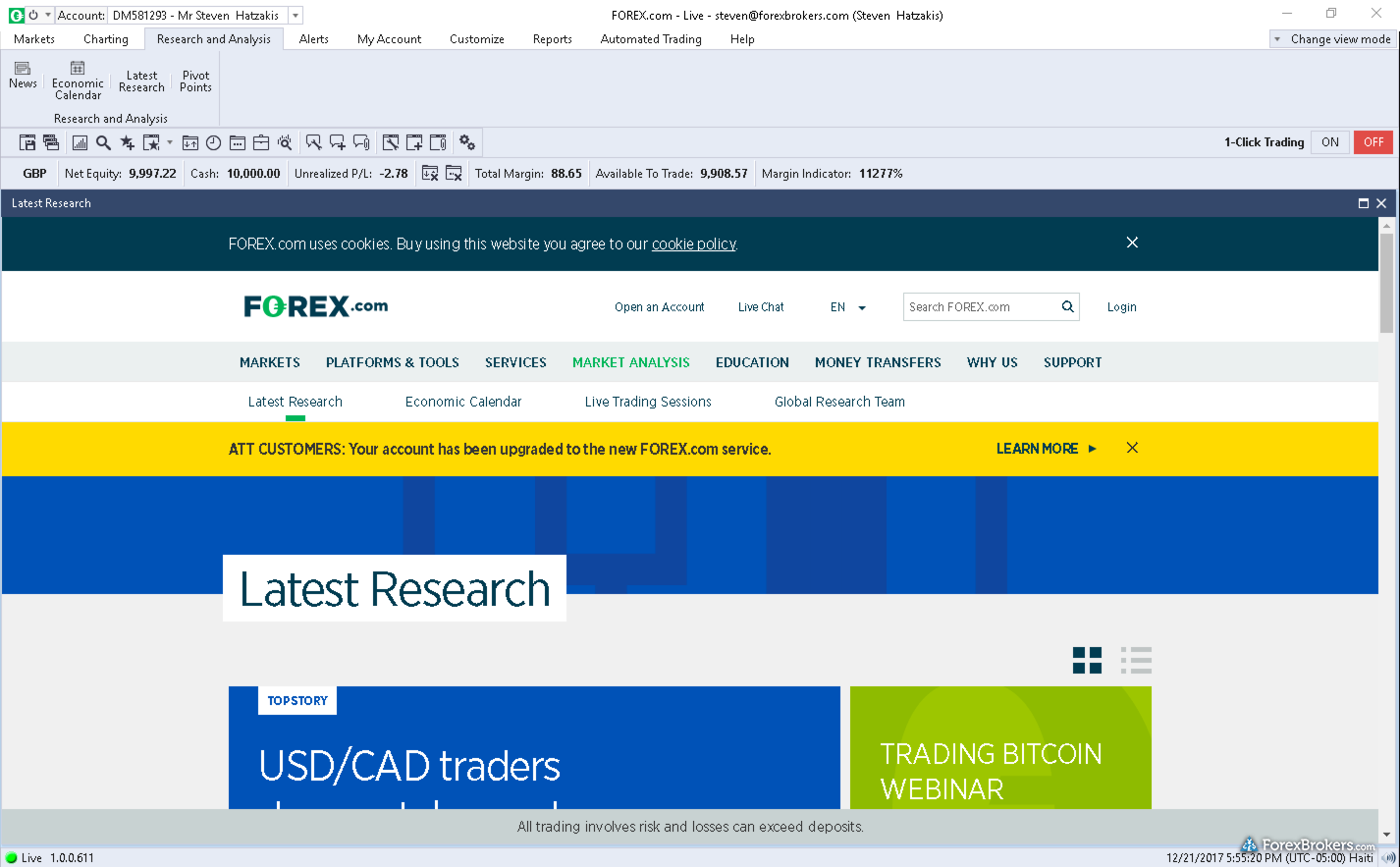Viewport: 1400px width, 867px height.
Task: Click the speech bubble paperclip icon
Action: coord(361,142)
